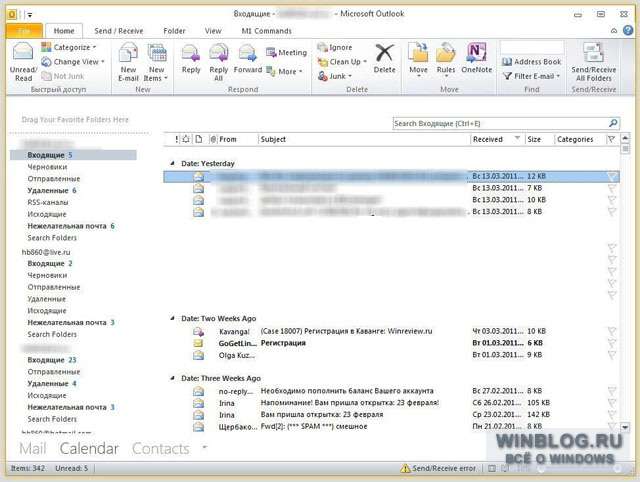
Task: Send the message to OneNote
Action: 476,58
